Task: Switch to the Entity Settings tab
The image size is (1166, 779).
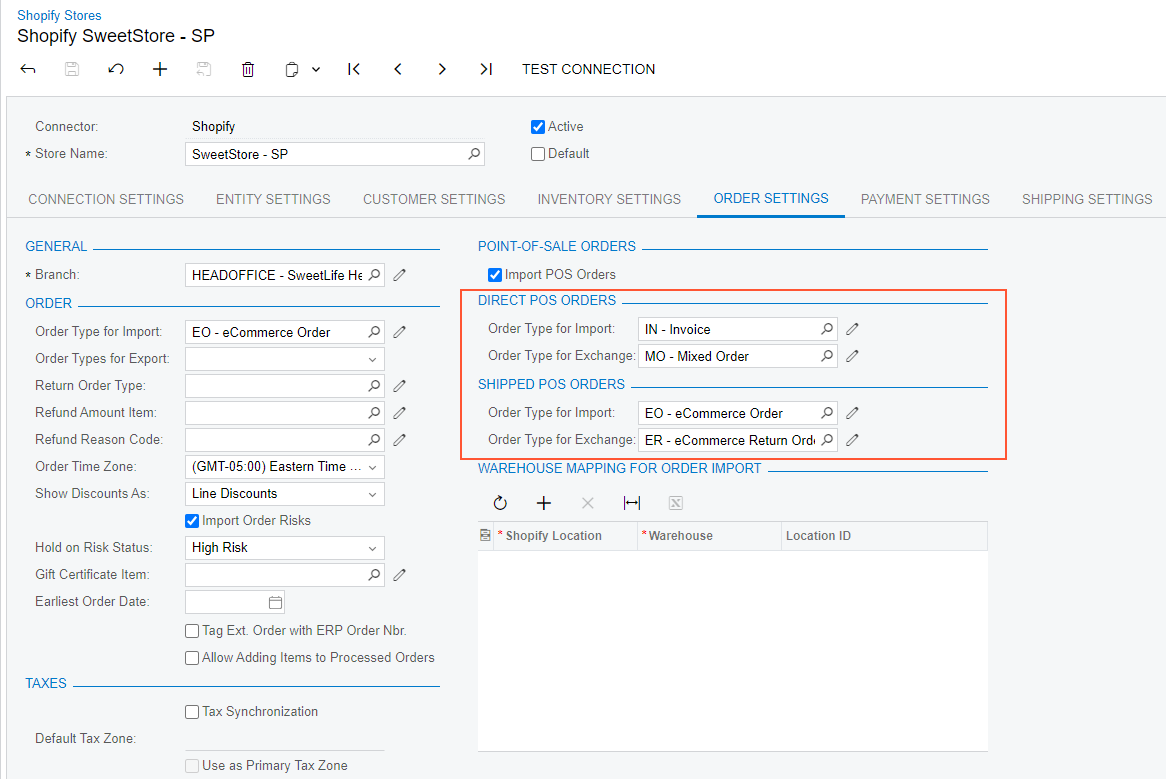Action: pyautogui.click(x=273, y=199)
